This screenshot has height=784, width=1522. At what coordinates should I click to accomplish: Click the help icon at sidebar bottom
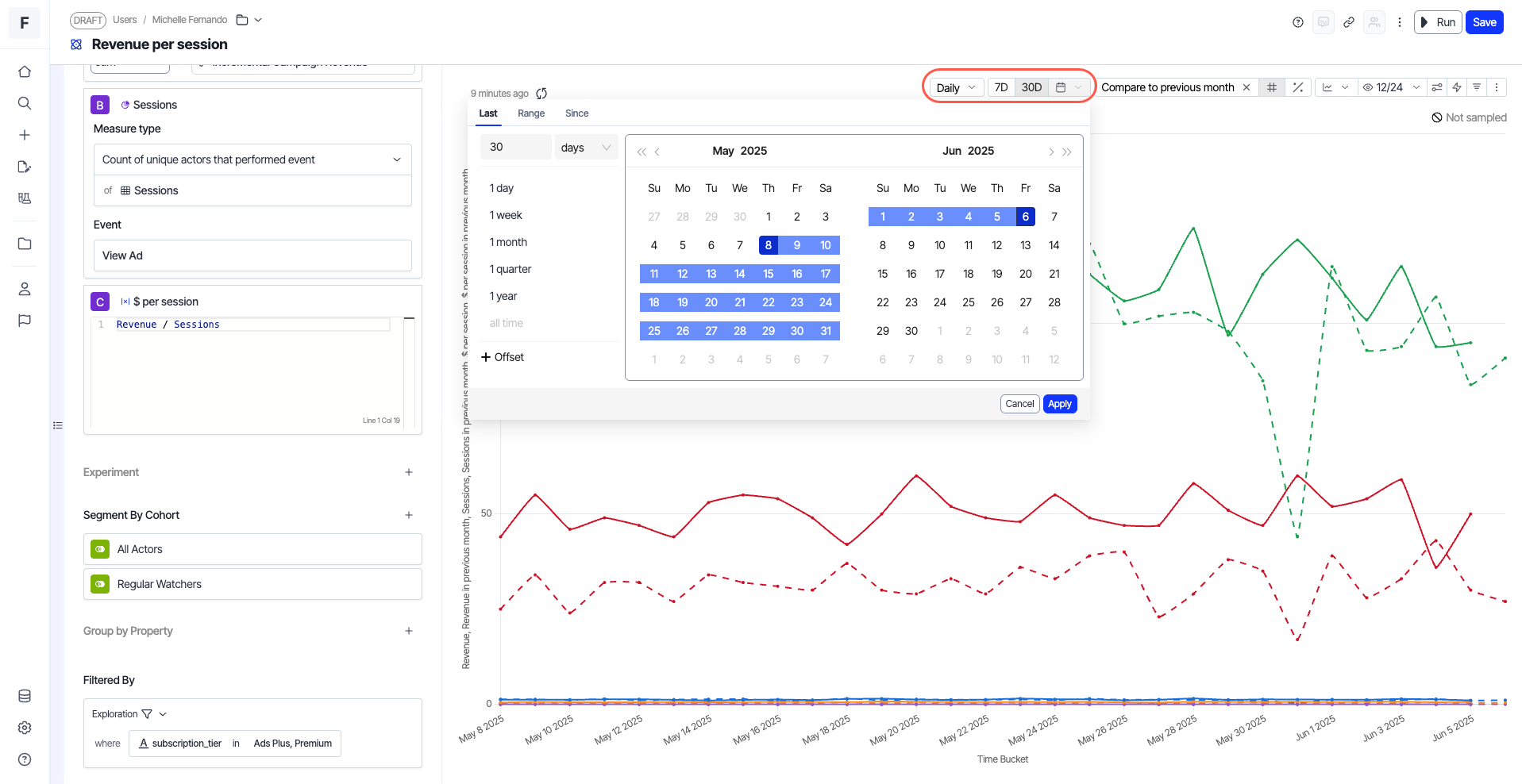click(x=25, y=759)
